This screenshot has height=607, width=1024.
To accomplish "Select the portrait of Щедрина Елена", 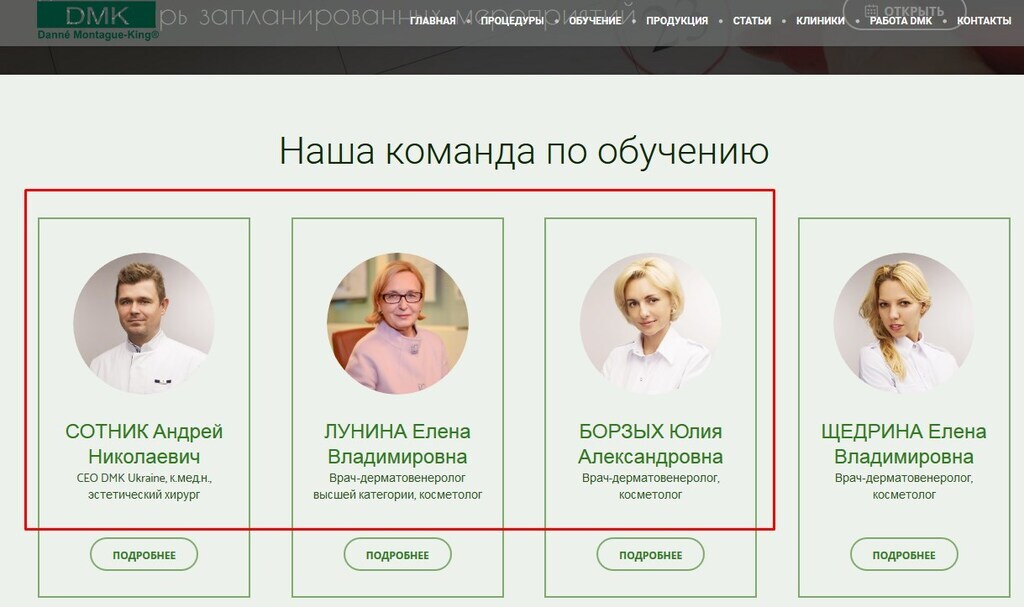I will (904, 323).
